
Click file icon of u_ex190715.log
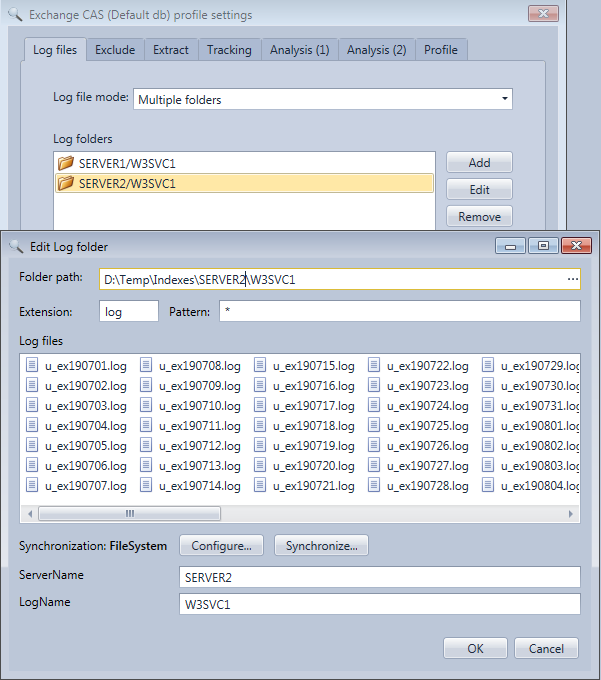pos(260,365)
